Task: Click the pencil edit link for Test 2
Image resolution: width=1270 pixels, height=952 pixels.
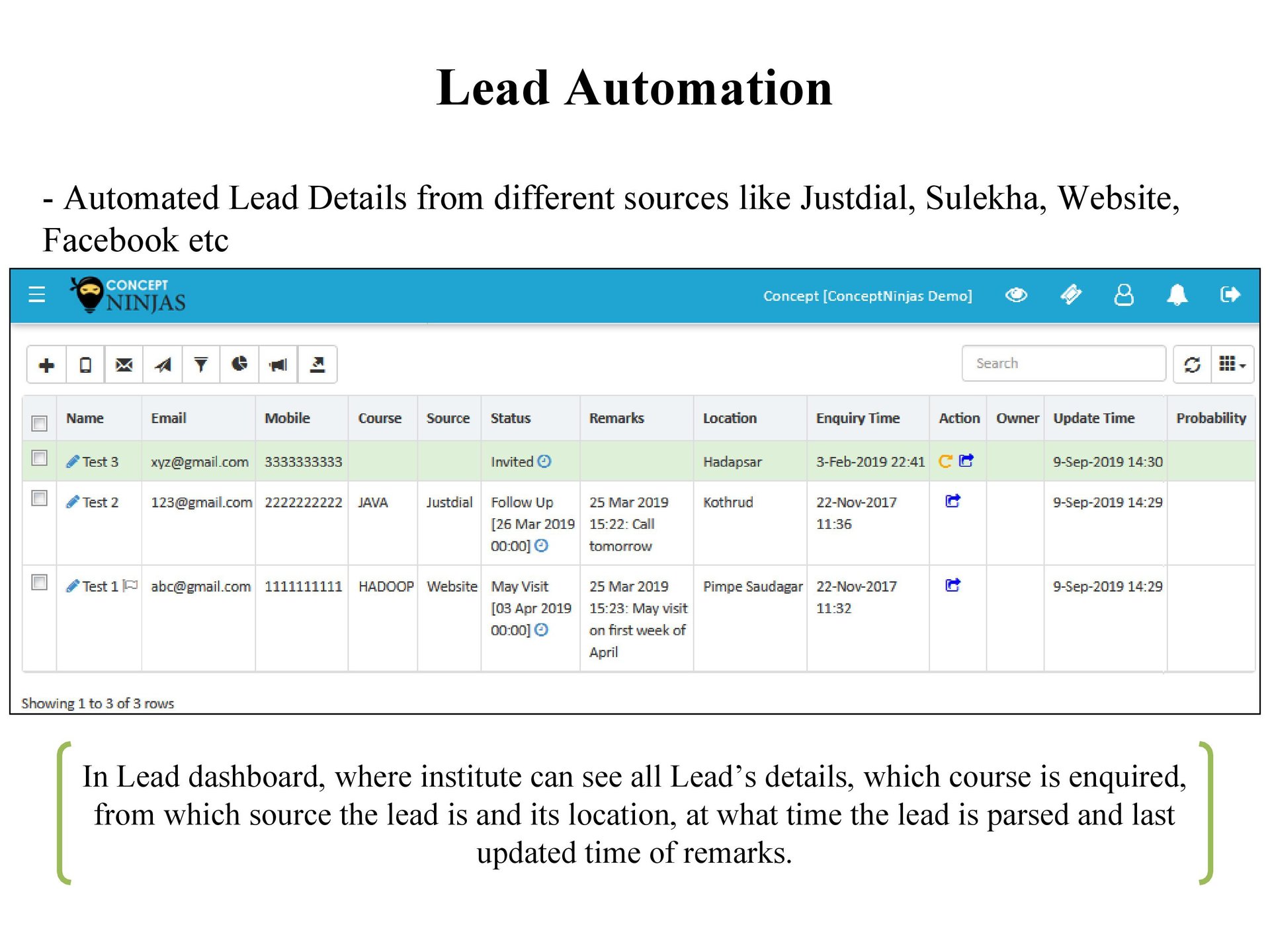Action: (73, 502)
